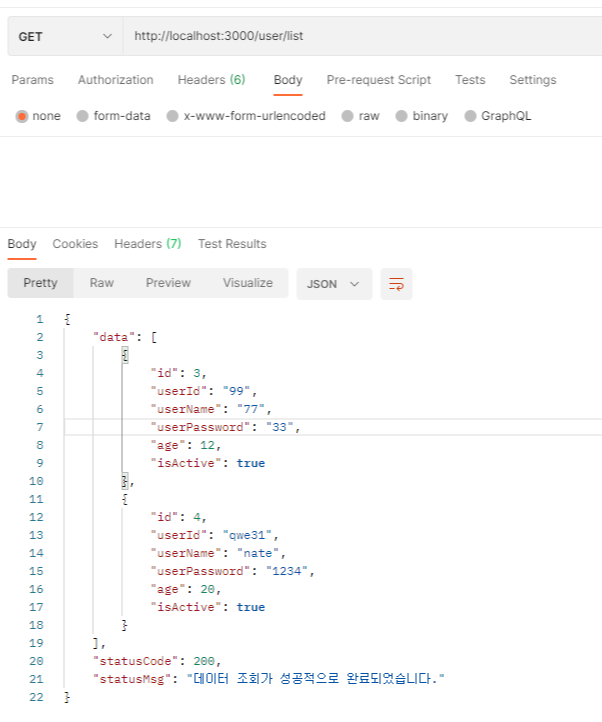Click the "userName": "nate" line
The height and width of the screenshot is (722, 602).
(x=218, y=553)
